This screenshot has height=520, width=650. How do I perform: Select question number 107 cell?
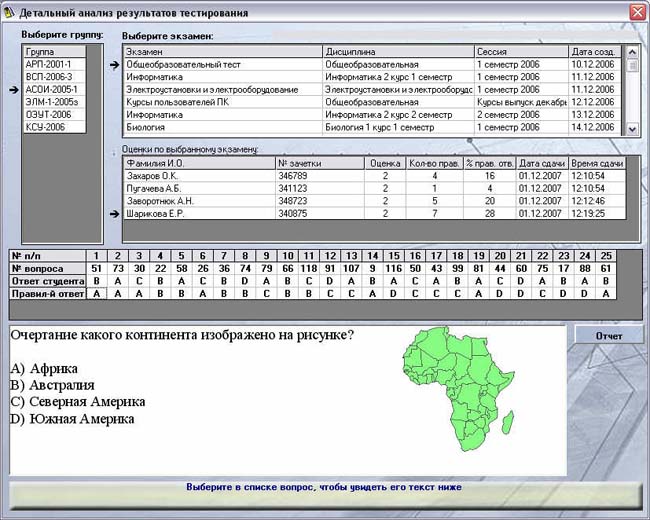(351, 268)
